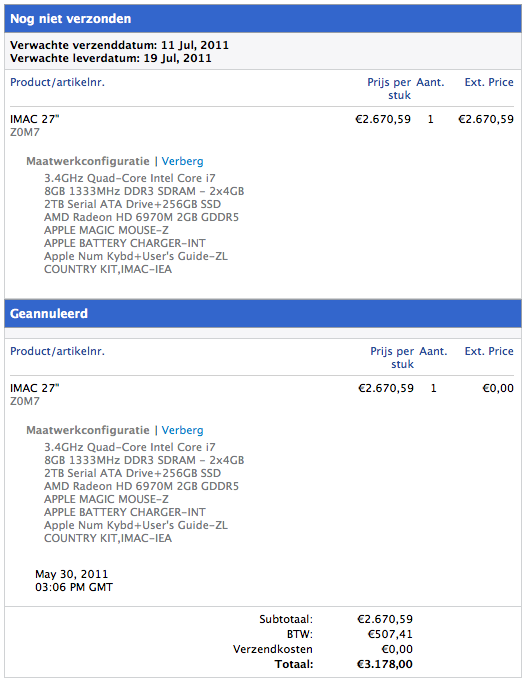The image size is (525, 681).
Task: Click the €0,00 extended price of cancelled item
Action: 498,388
